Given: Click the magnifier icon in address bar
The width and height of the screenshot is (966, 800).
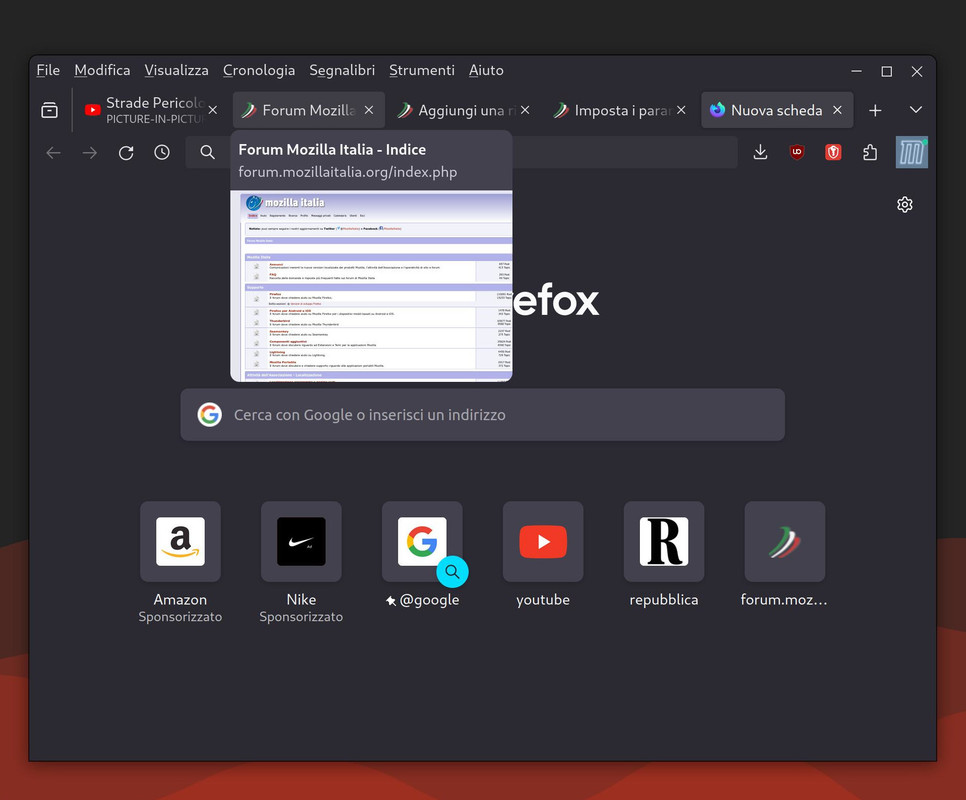Looking at the screenshot, I should pos(208,153).
